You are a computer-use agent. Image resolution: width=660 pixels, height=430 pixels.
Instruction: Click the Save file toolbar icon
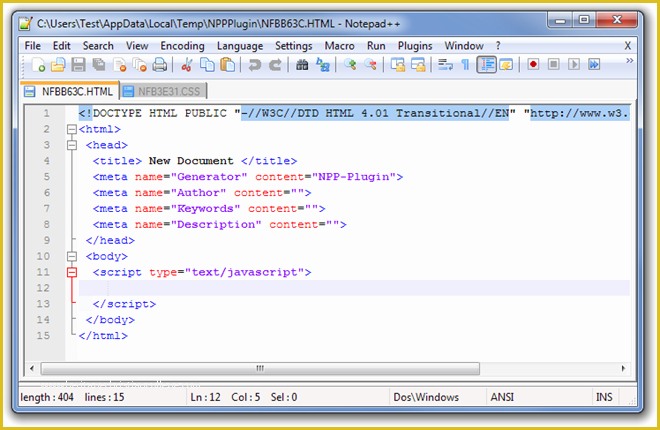pyautogui.click(x=78, y=65)
